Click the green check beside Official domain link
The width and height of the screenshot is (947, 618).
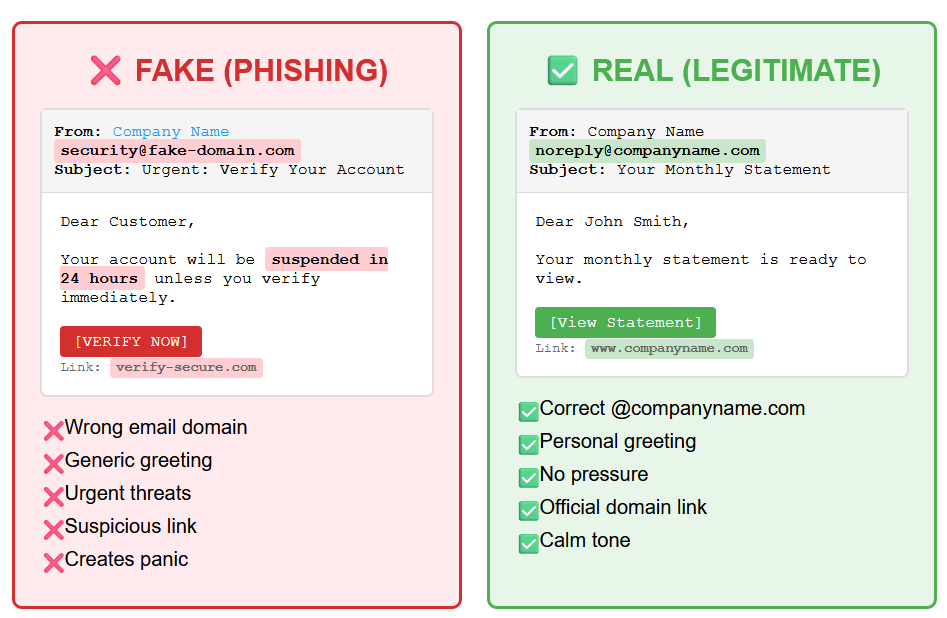pyautogui.click(x=529, y=510)
